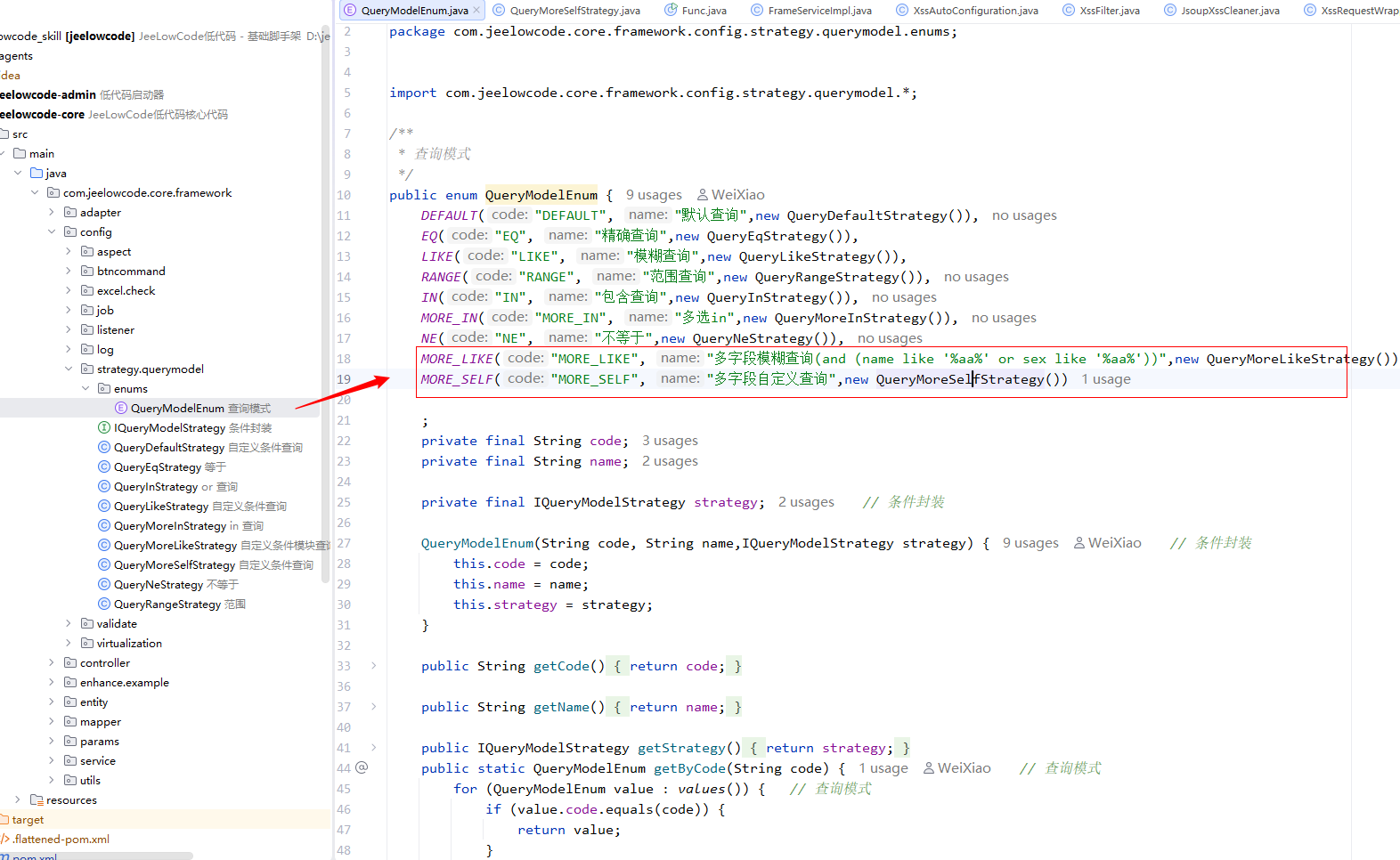
Task: Select the jeelowcode-admin module
Action: [48, 94]
